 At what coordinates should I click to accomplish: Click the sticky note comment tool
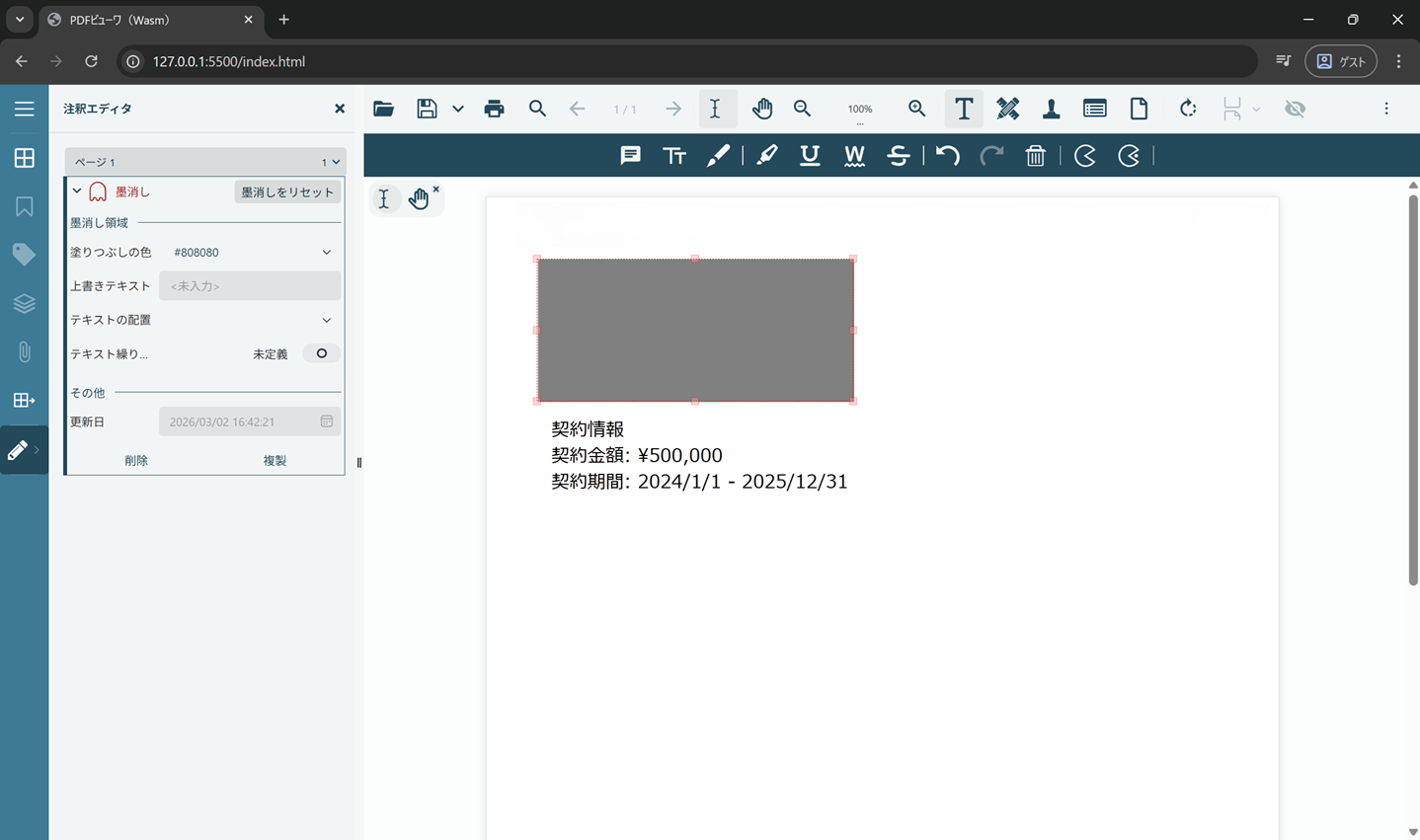[x=630, y=156]
